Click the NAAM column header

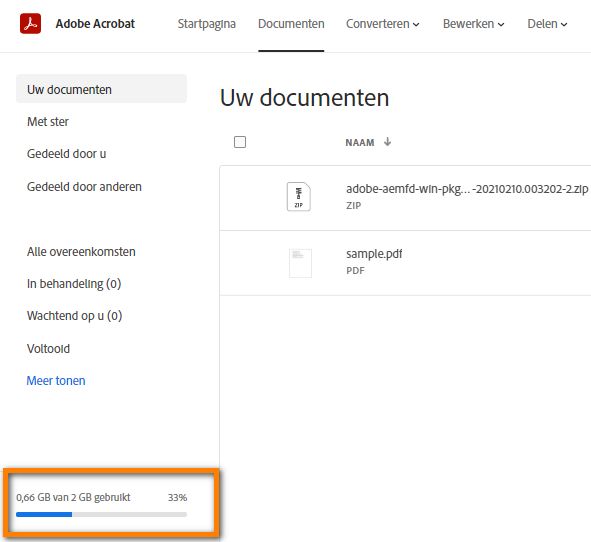pyautogui.click(x=360, y=142)
